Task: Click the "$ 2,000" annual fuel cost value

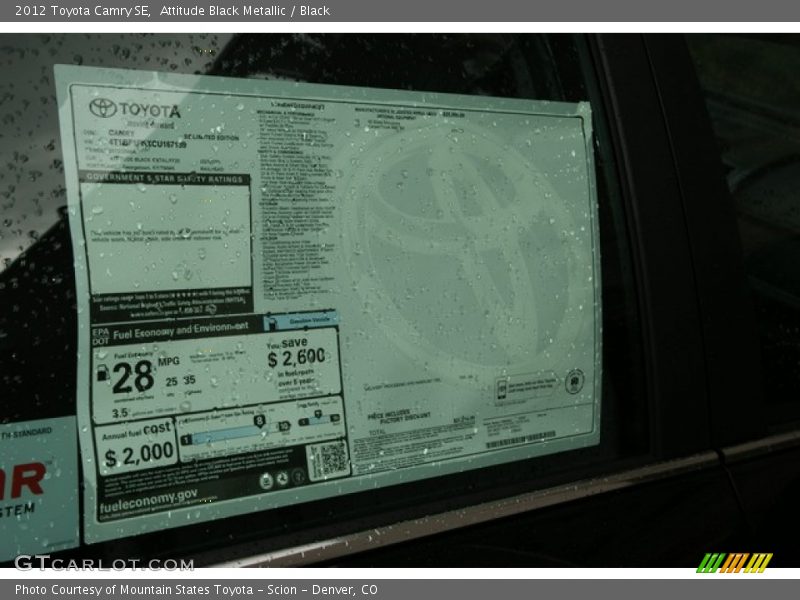Action: (x=139, y=454)
